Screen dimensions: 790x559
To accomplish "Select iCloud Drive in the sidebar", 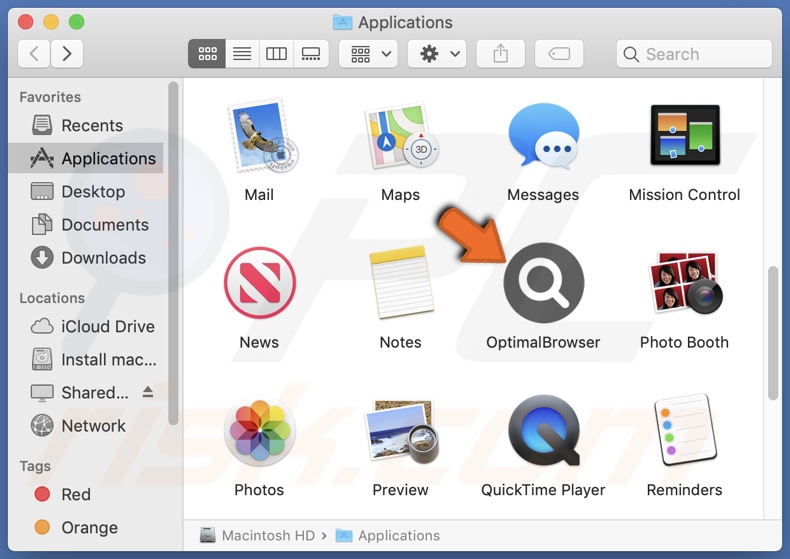I will coord(86,326).
